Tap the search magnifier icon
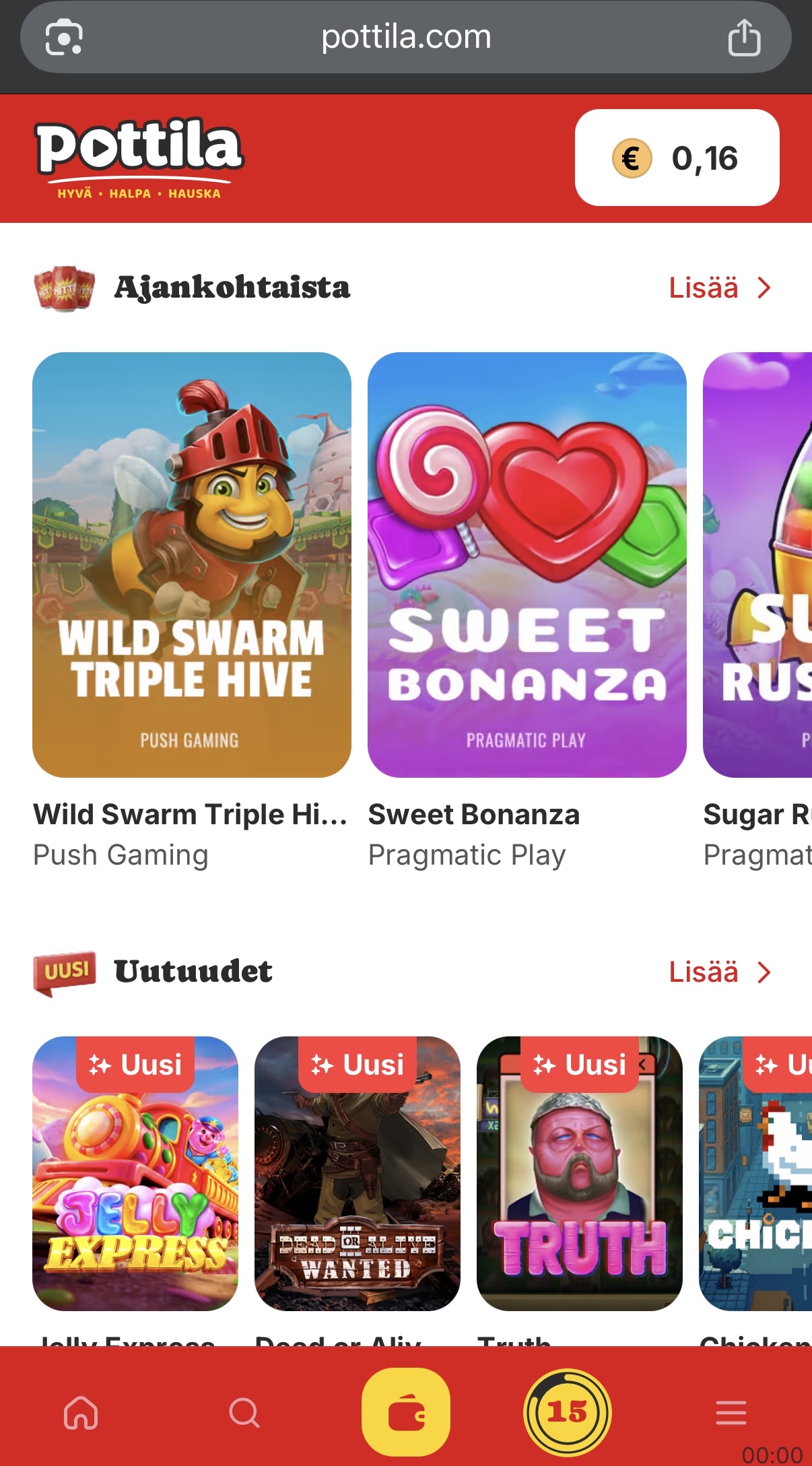The height and width of the screenshot is (1466, 812). point(244,1412)
